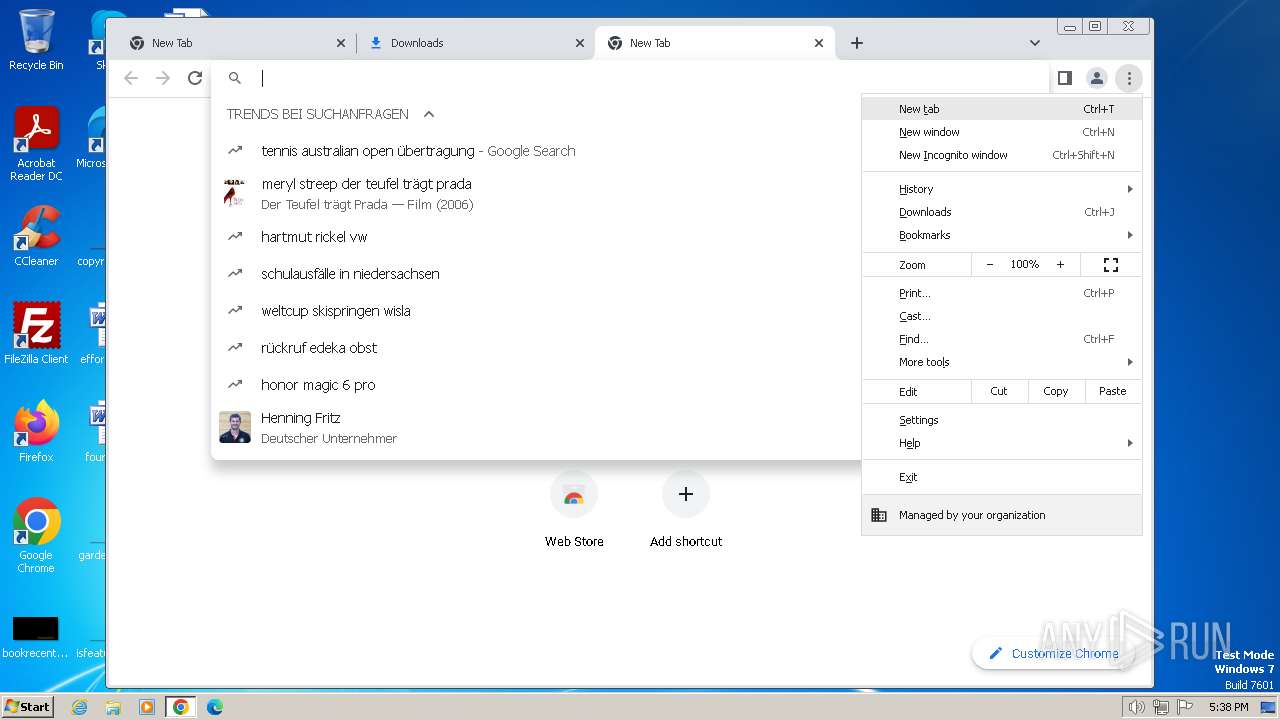Select suggestion schulausfälle in niedersachsen
Screen dimensions: 1280x720
tap(536, 274)
